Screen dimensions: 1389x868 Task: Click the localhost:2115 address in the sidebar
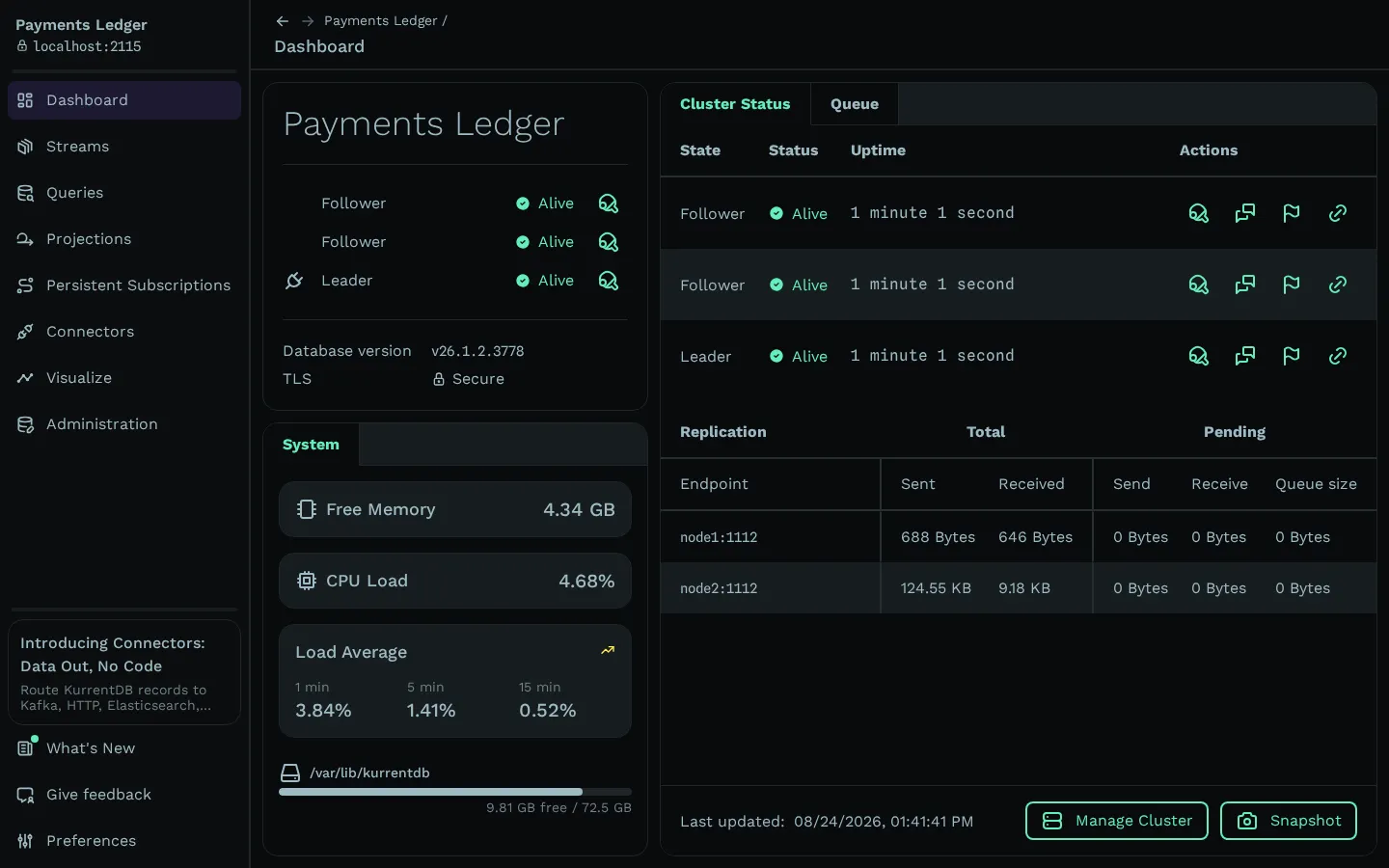click(87, 46)
